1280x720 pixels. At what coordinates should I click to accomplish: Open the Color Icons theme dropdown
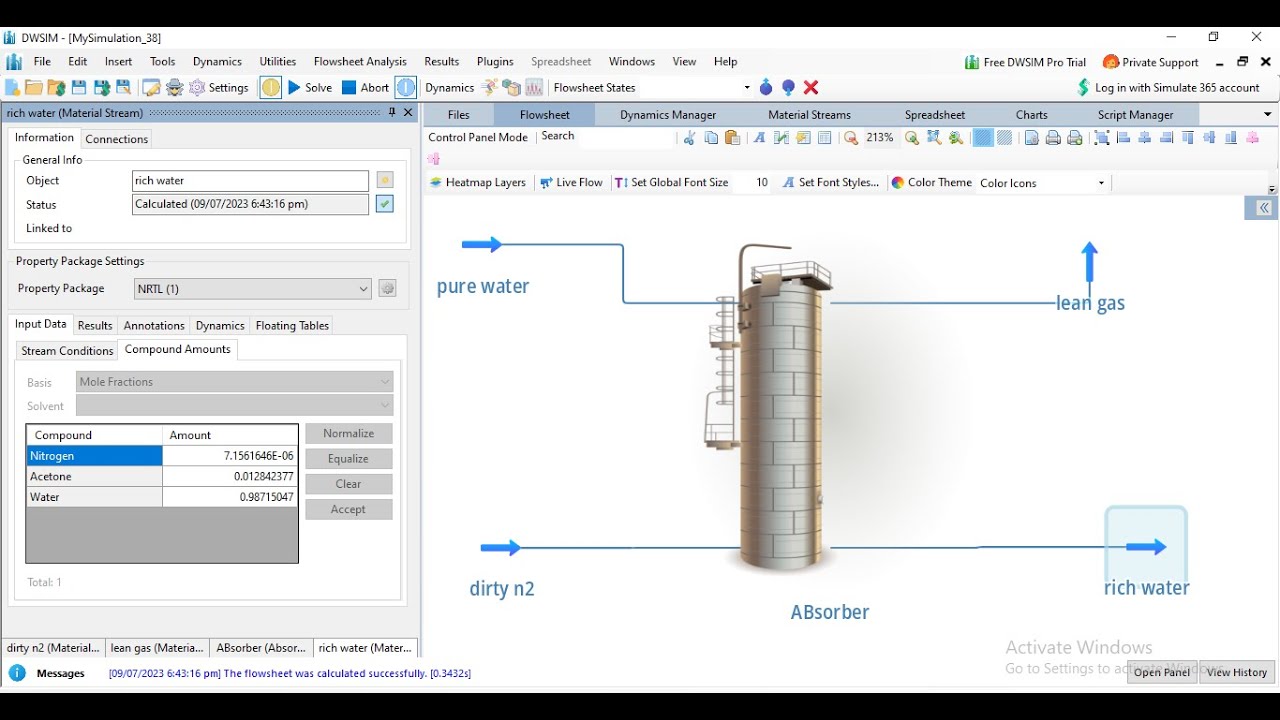(1043, 183)
